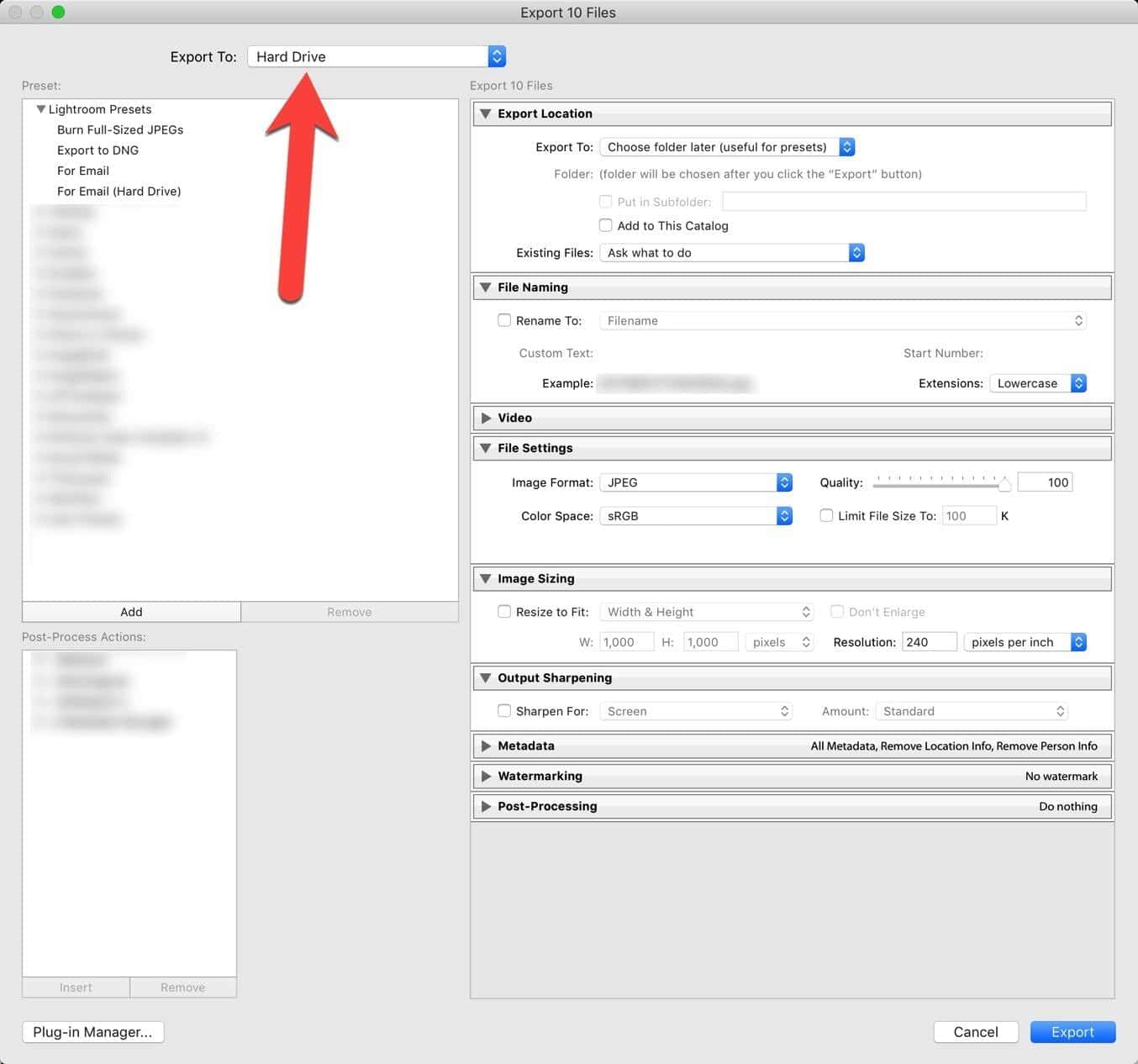The height and width of the screenshot is (1064, 1138).
Task: Click the Quality value field
Action: 1045,482
